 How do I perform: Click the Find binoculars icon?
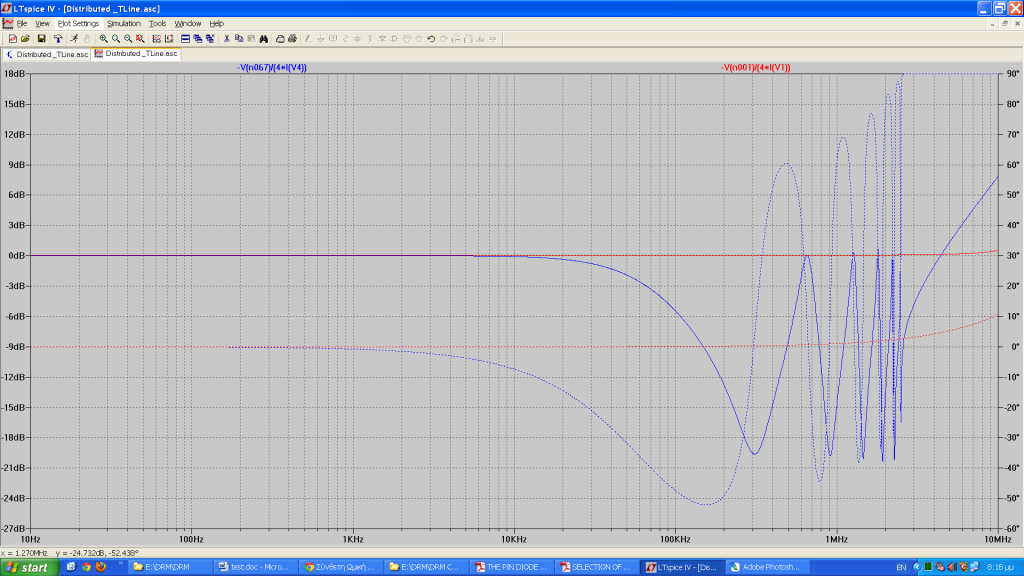point(264,38)
